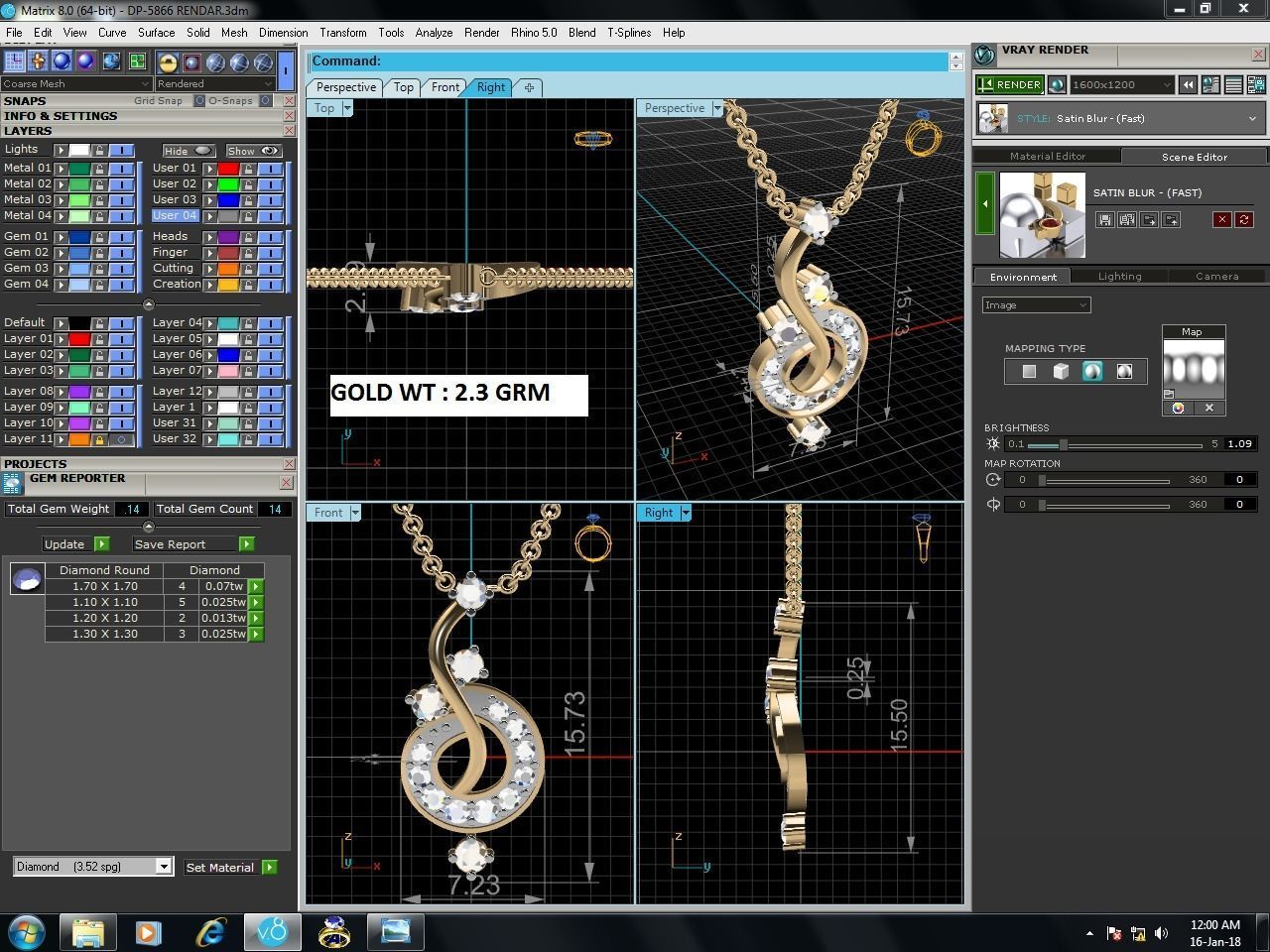The height and width of the screenshot is (952, 1270).
Task: Toggle visibility of Heads layer
Action: [270, 237]
